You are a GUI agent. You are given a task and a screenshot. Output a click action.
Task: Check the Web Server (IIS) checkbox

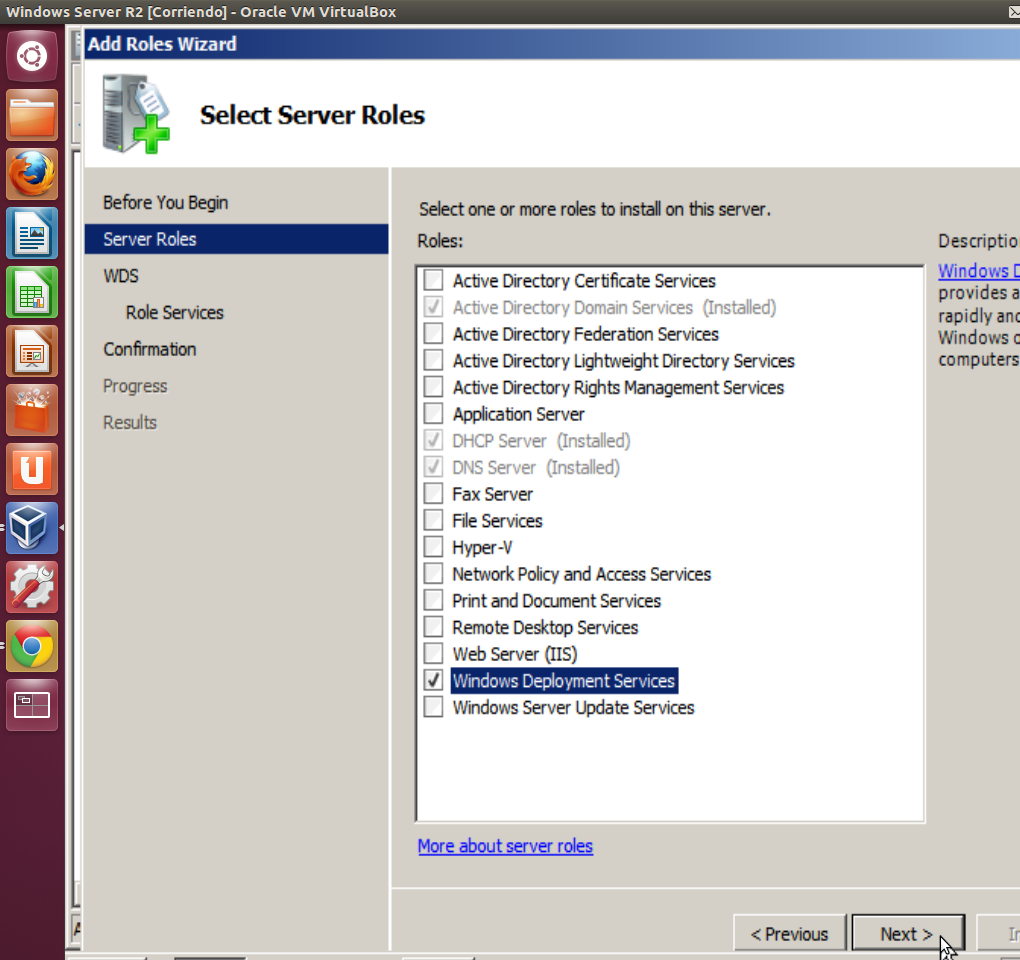point(433,654)
